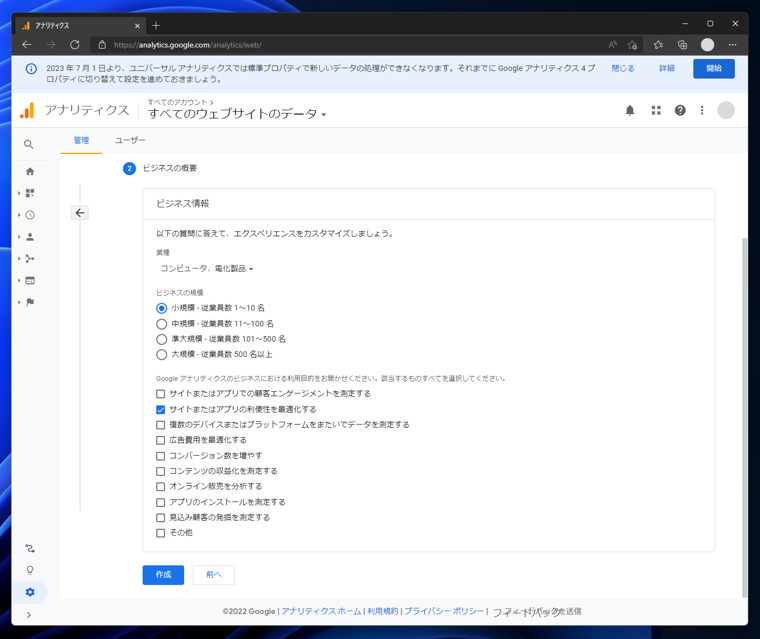This screenshot has width=760, height=639.
Task: Expand the Acquisition sidebar section arrow
Action: pos(19,258)
